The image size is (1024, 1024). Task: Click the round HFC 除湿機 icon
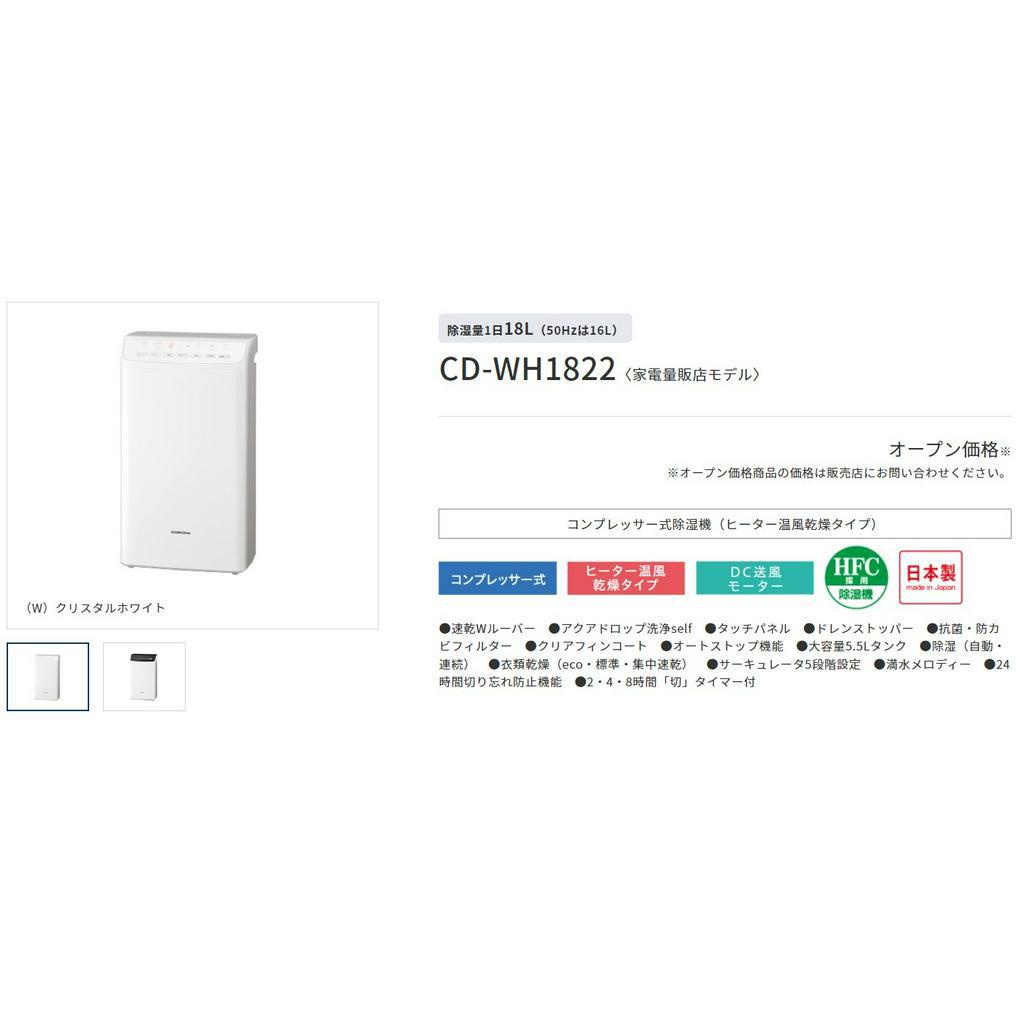pyautogui.click(x=856, y=578)
